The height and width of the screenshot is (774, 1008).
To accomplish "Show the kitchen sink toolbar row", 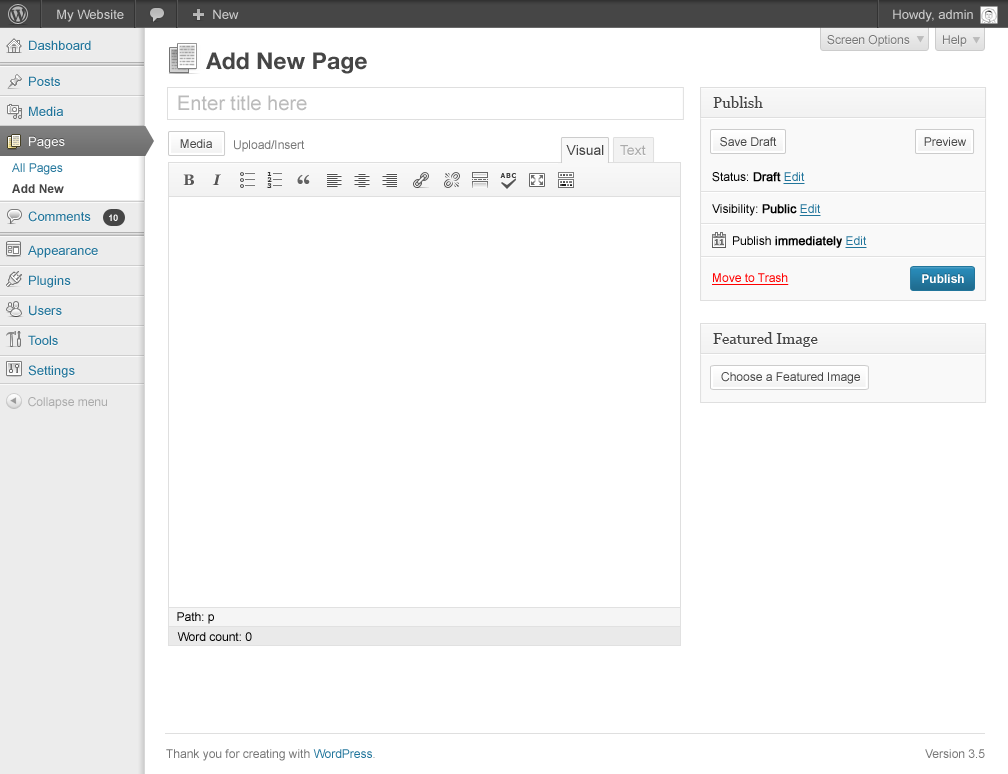I will point(566,180).
